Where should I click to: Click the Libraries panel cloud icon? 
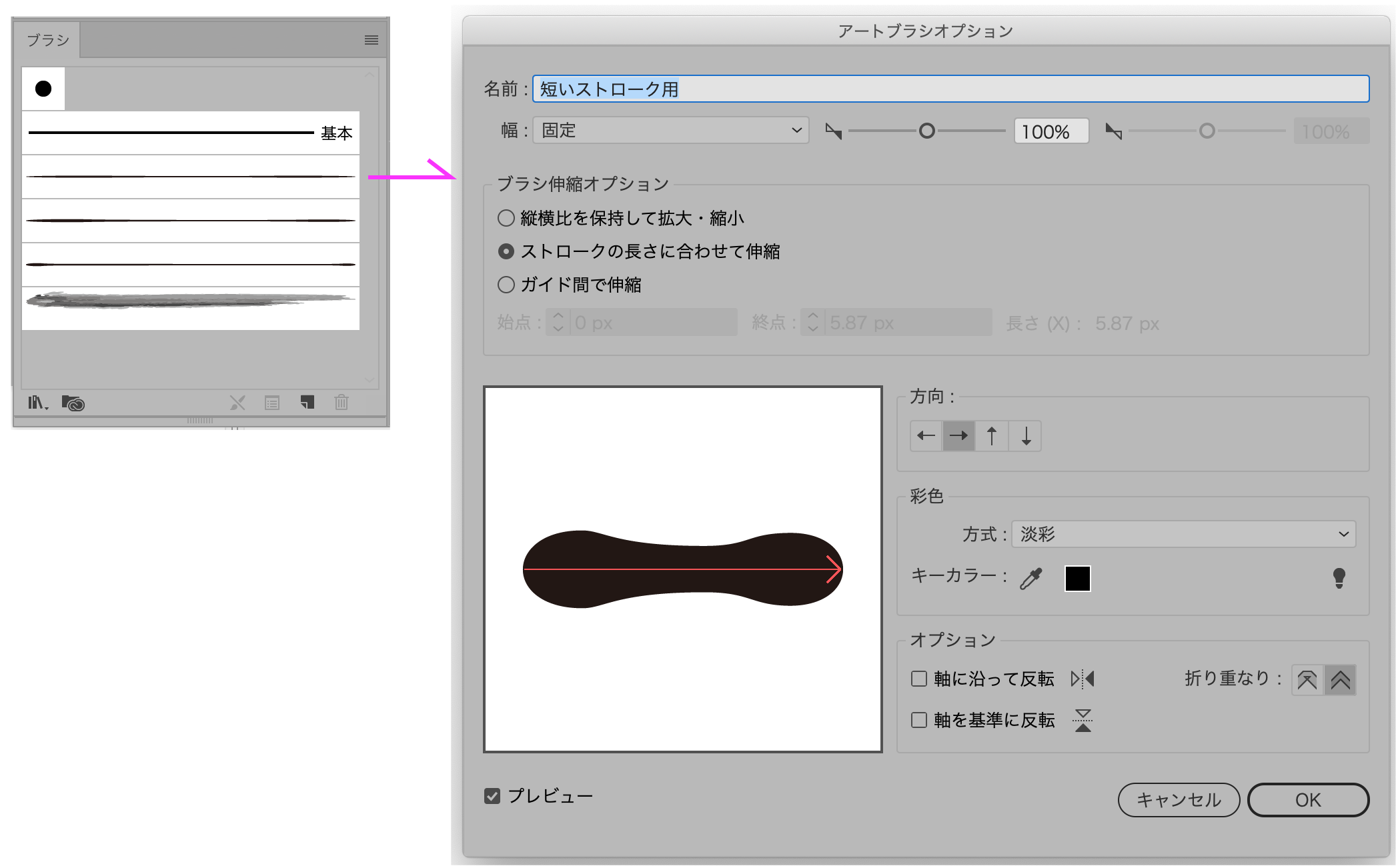pyautogui.click(x=73, y=403)
